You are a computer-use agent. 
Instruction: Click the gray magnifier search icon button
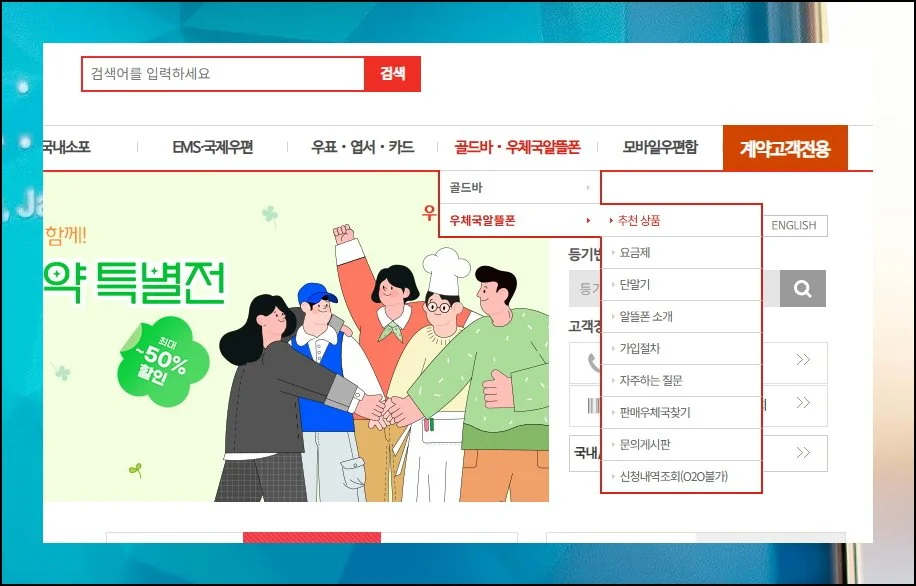point(803,288)
